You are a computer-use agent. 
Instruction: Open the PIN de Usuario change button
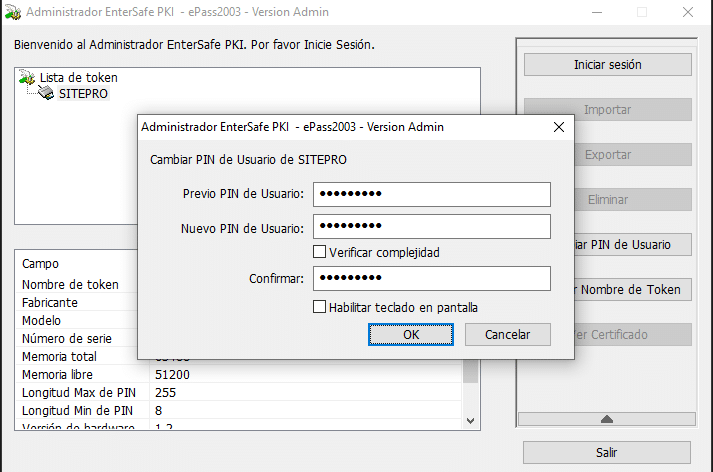(633, 245)
